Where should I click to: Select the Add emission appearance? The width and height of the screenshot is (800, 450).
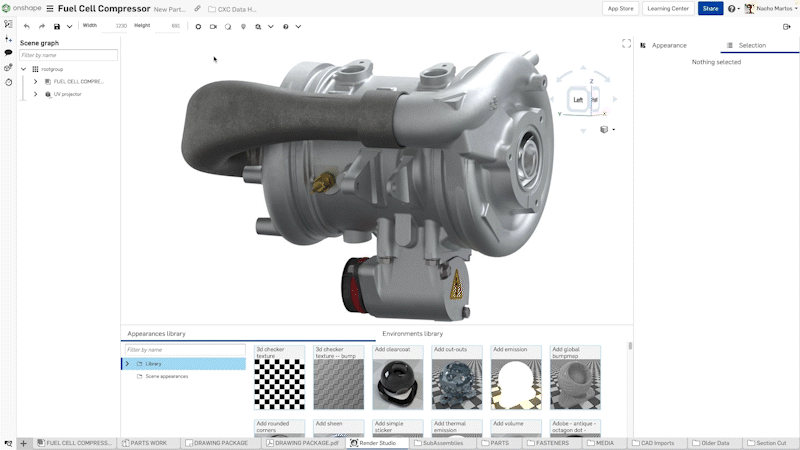tap(516, 378)
